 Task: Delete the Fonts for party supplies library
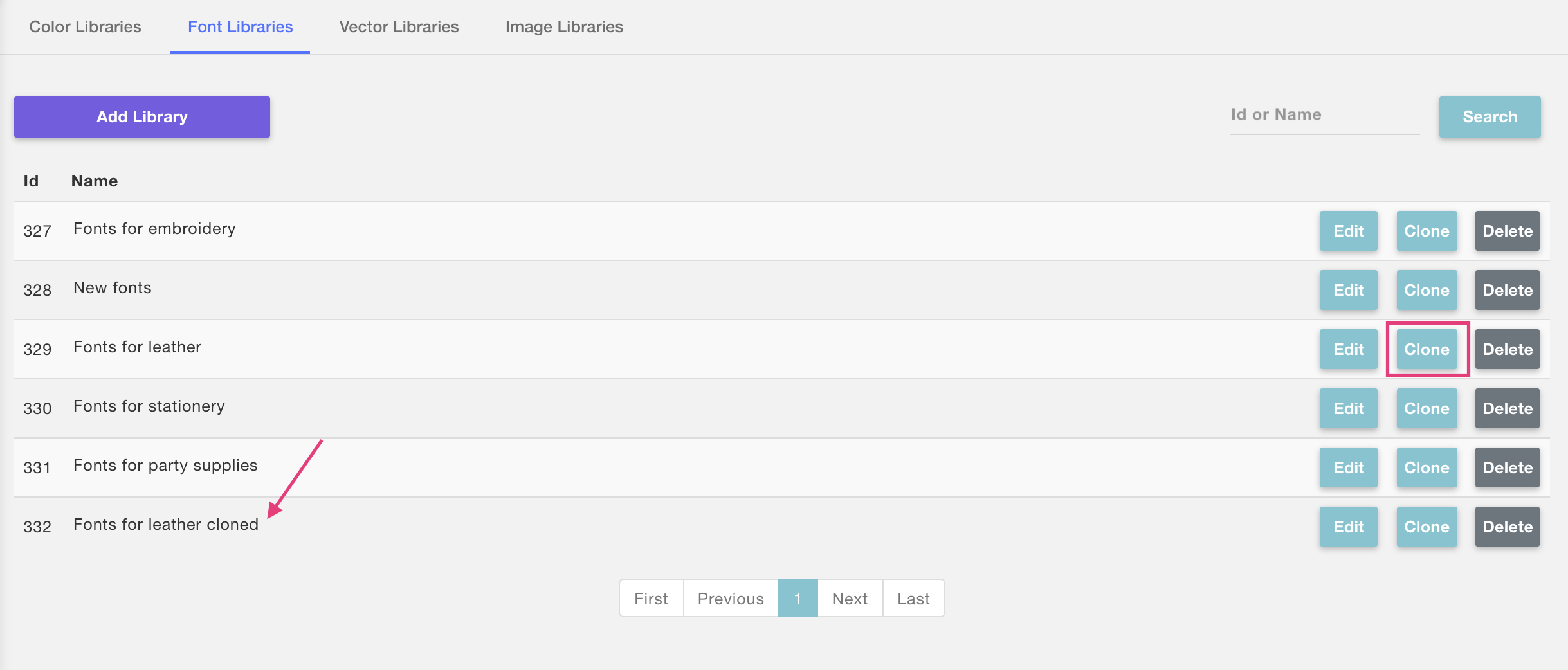(x=1507, y=467)
